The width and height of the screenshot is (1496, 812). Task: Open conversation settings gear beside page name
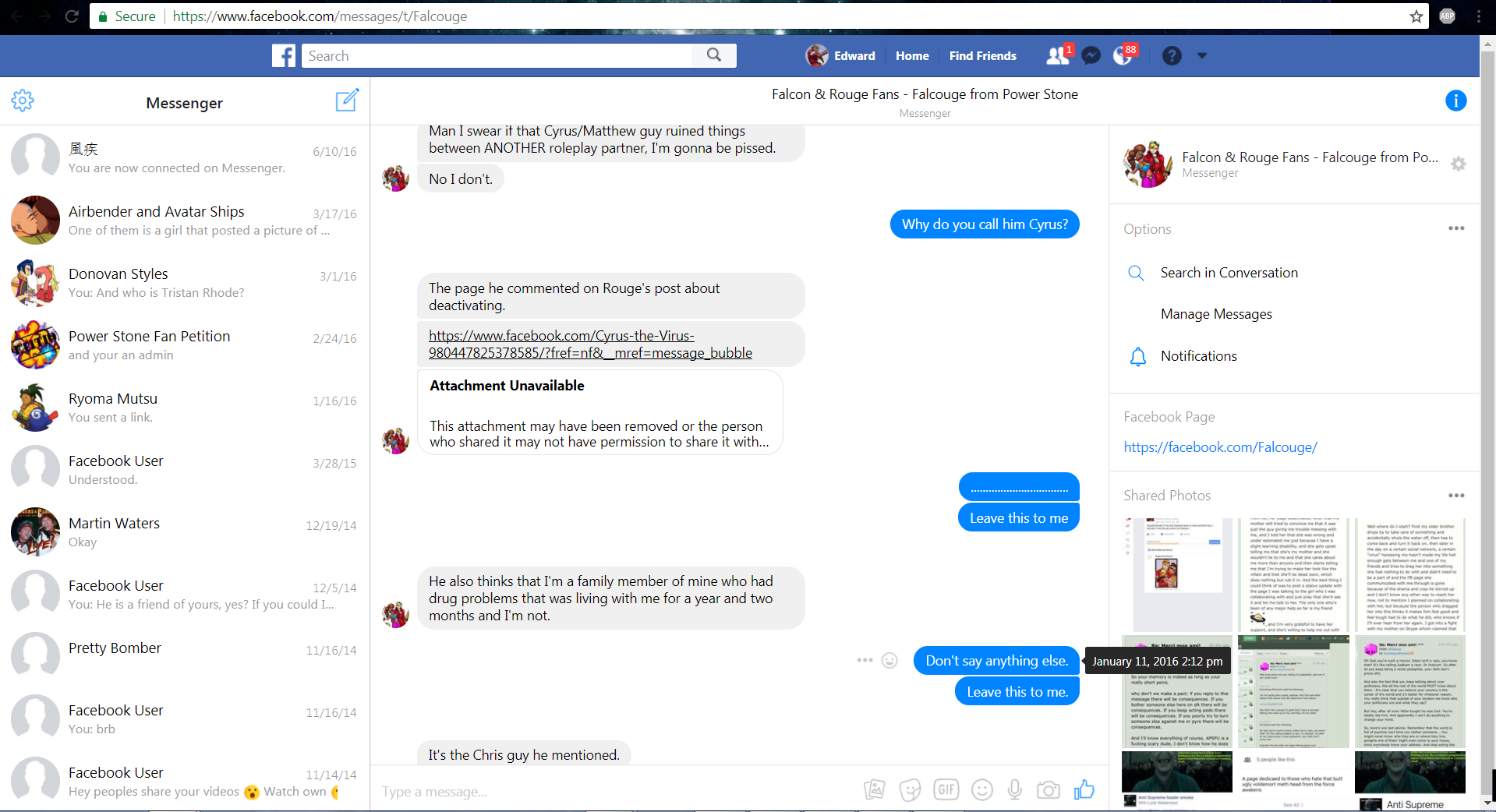click(x=1458, y=164)
